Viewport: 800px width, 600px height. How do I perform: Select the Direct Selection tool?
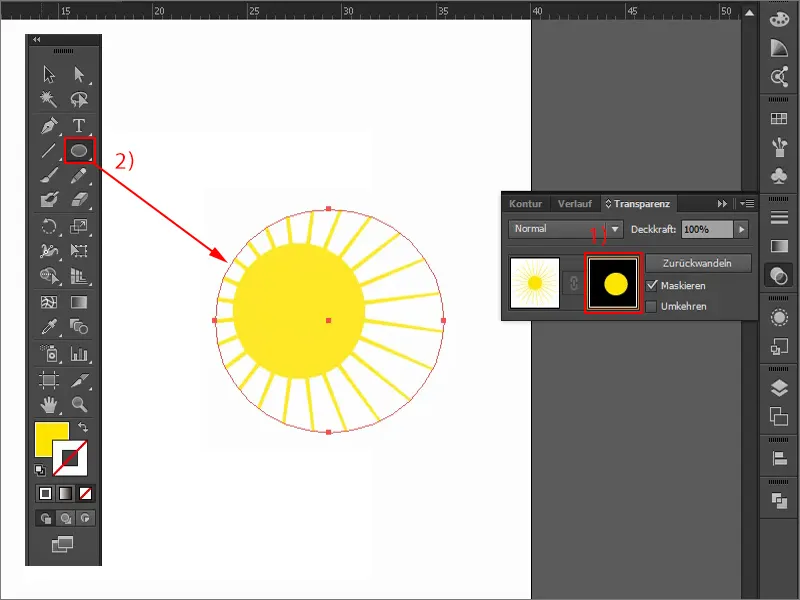click(79, 74)
